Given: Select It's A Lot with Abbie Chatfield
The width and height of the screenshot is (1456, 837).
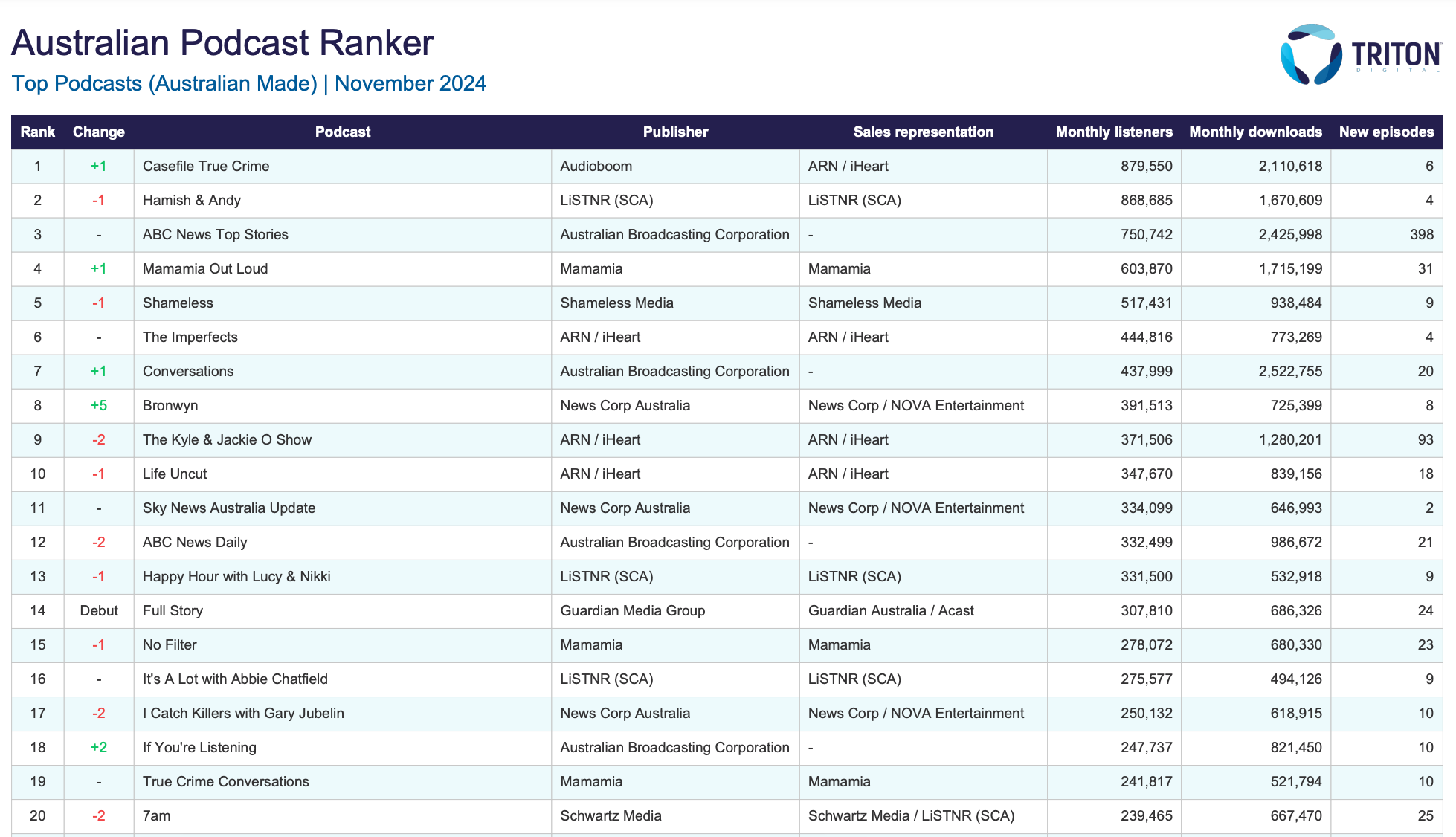Looking at the screenshot, I should pos(235,679).
